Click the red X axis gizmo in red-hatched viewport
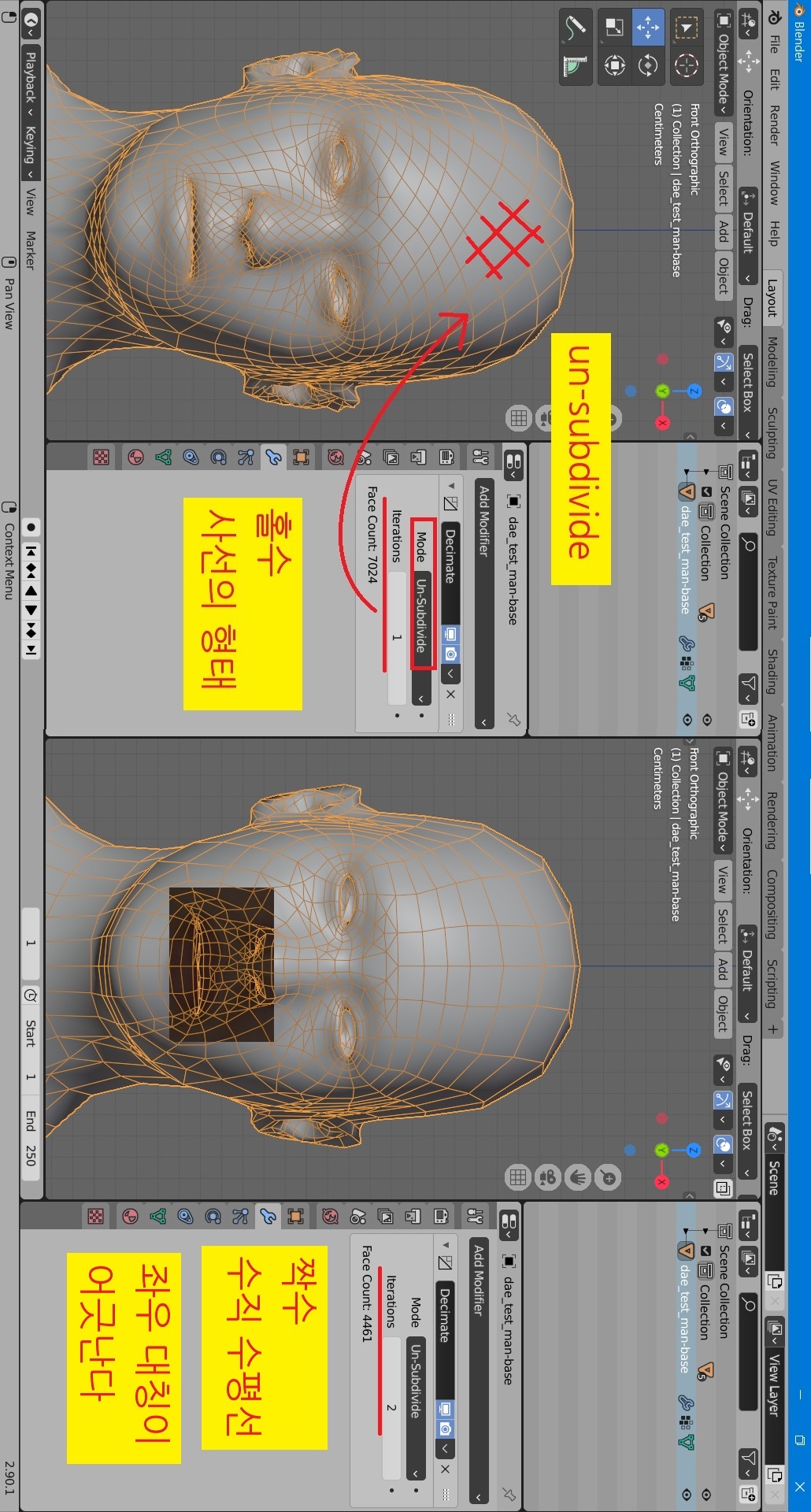Image resolution: width=811 pixels, height=1512 pixels. point(662,423)
